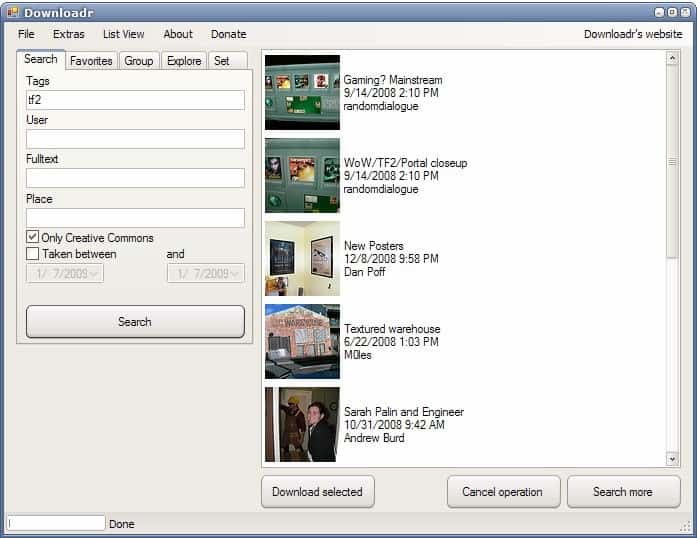Click the 'Sarah Palin and Engineer' title text
The image size is (697, 538).
pyautogui.click(x=404, y=412)
